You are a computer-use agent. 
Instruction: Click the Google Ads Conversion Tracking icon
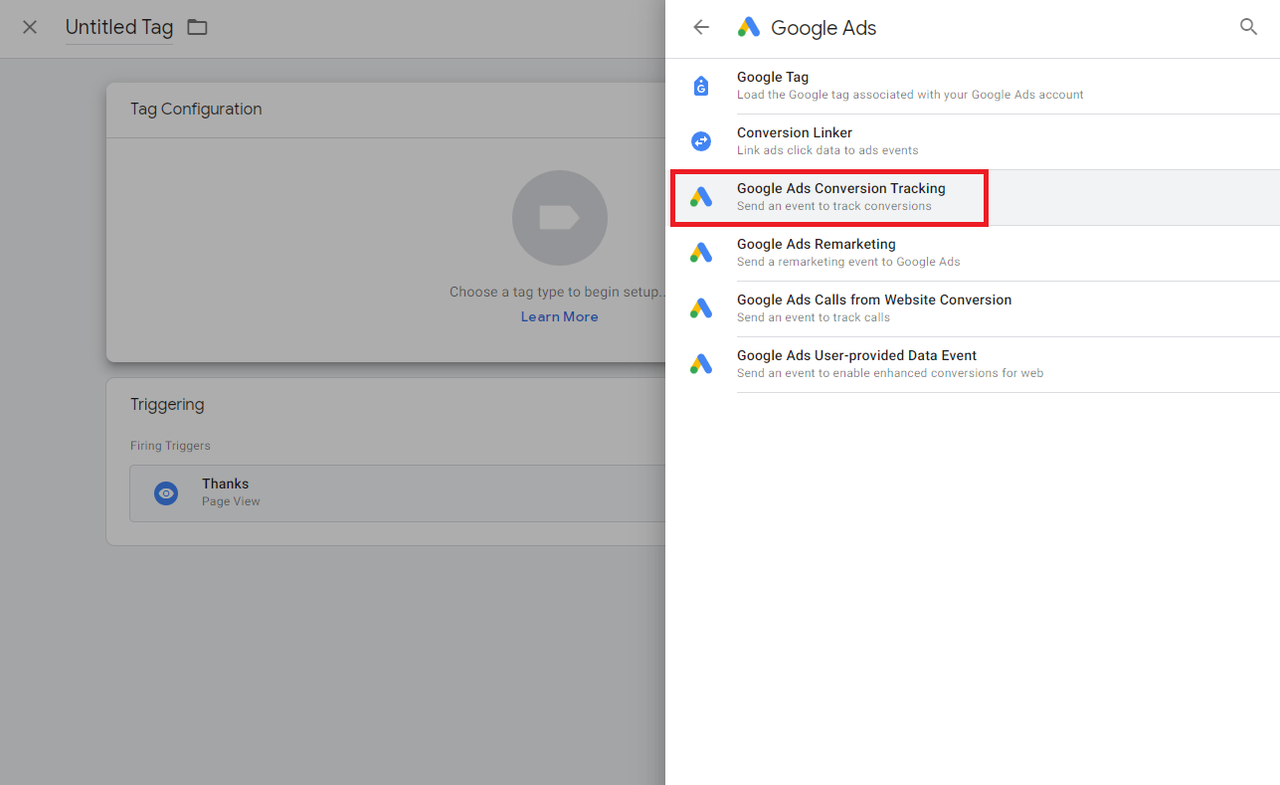pos(701,198)
